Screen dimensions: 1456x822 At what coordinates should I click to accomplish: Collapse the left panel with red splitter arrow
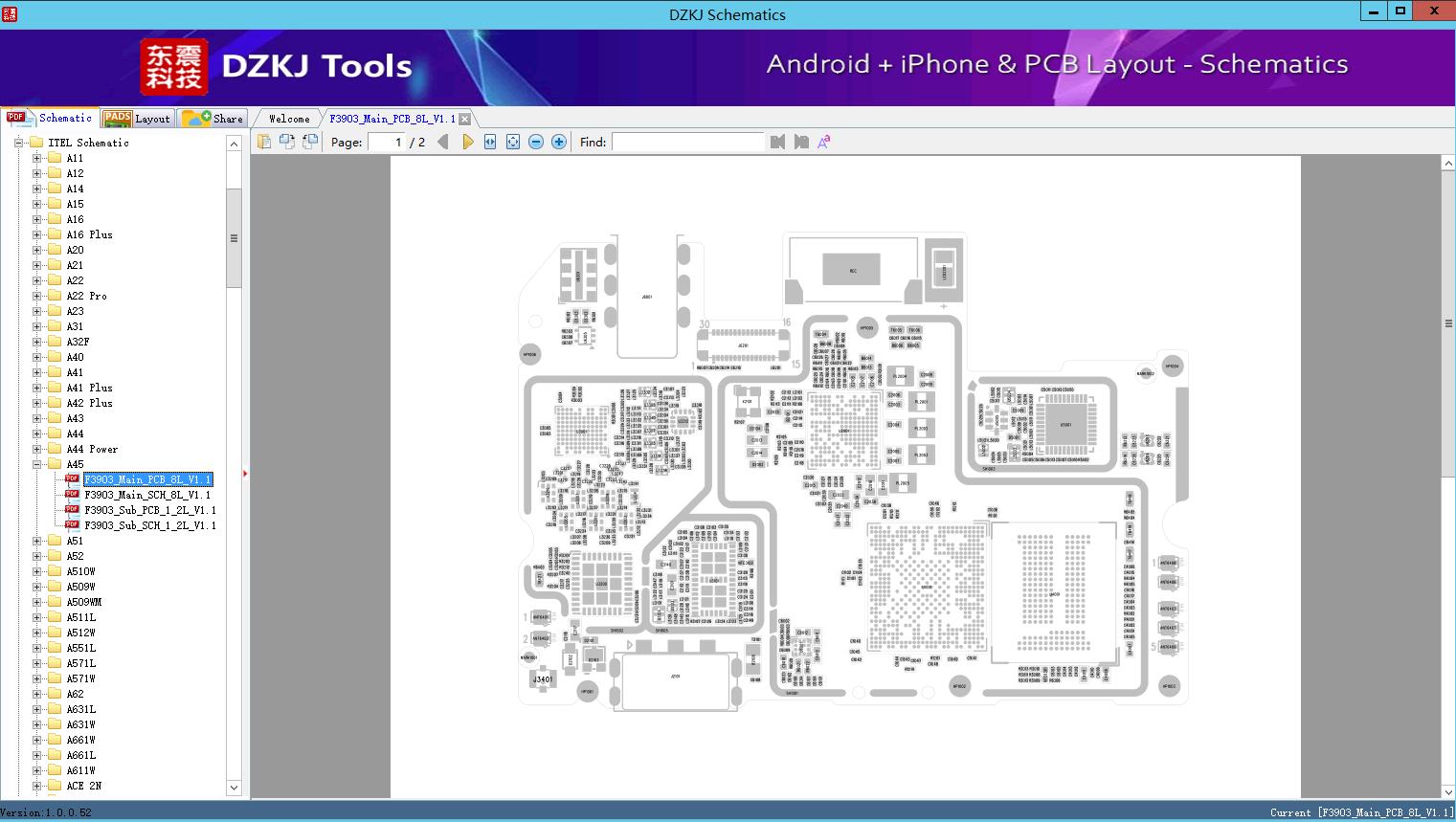pos(245,473)
